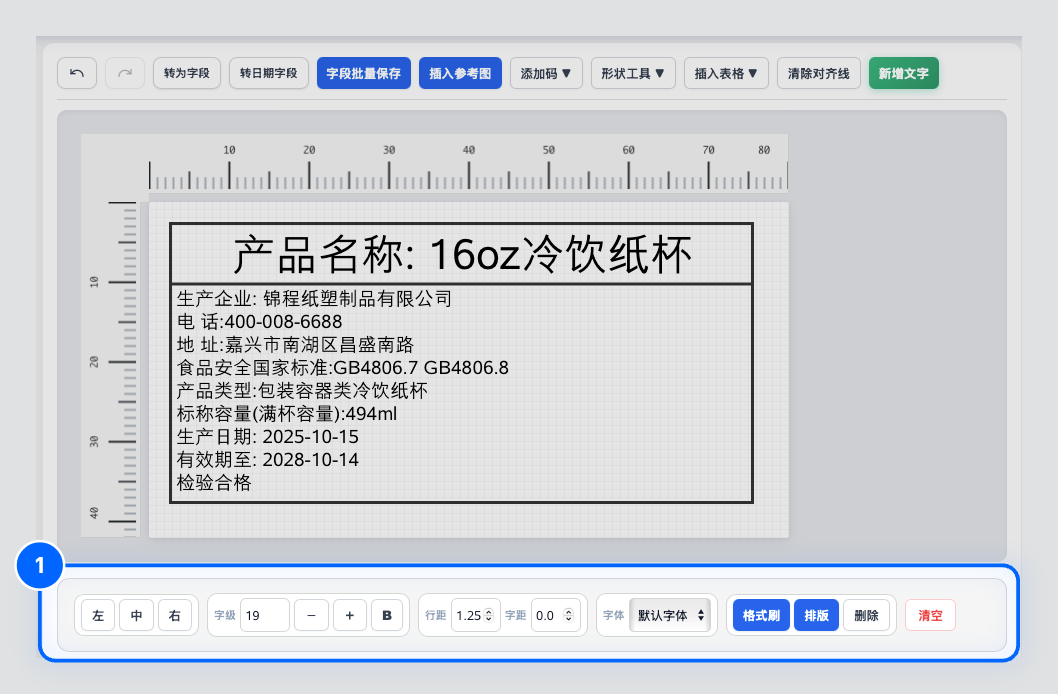Open the 添加码 barcode dropdown

pyautogui.click(x=546, y=72)
